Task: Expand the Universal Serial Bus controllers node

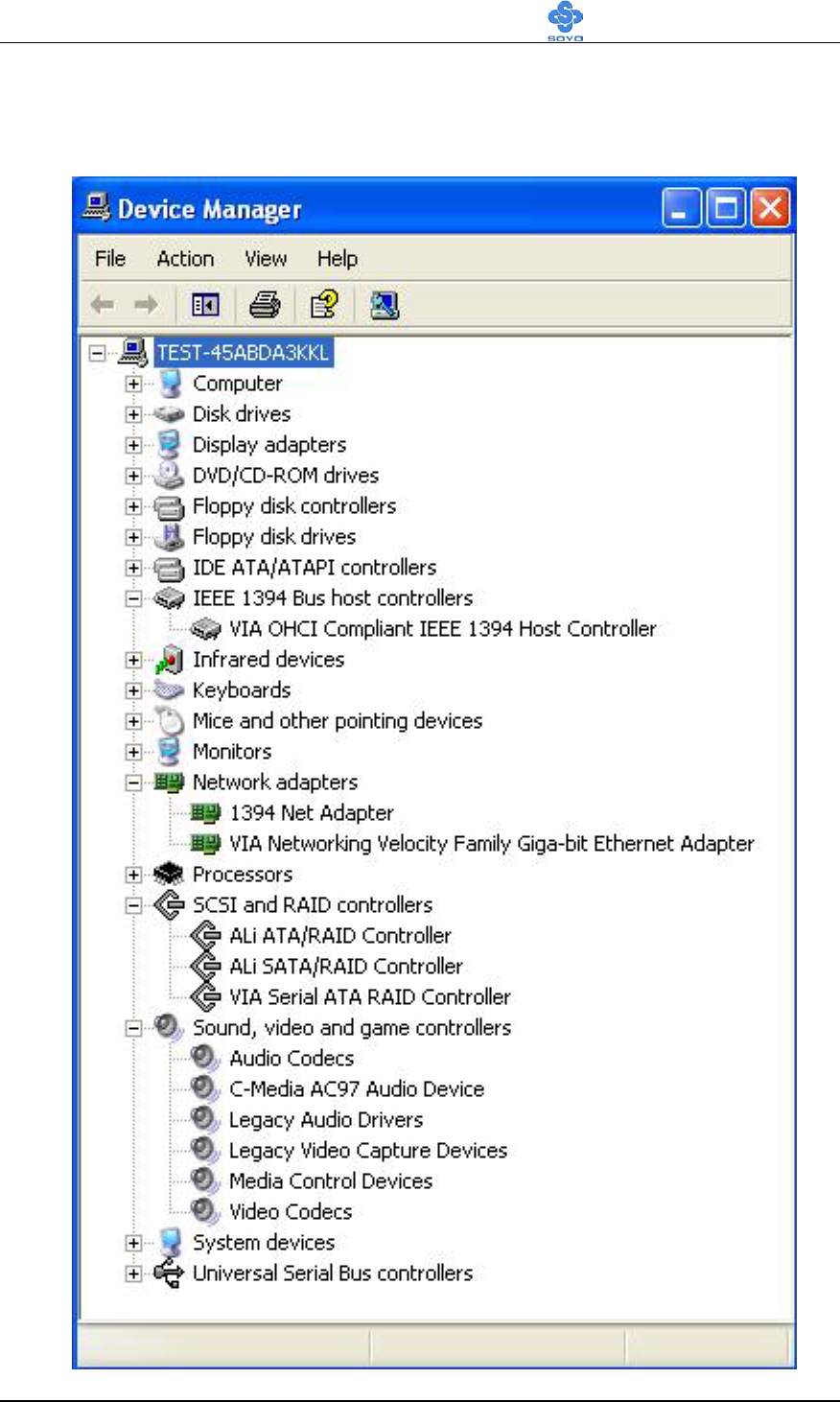Action: pos(133,1273)
